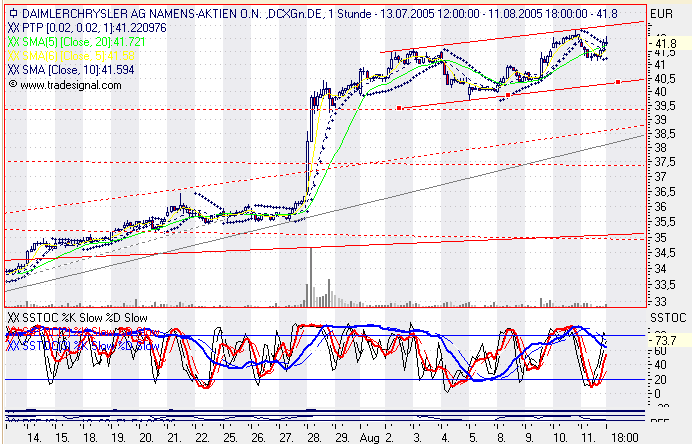Click the 10. date label on the time axis
Viewport: 692px width, 444px height.
pyautogui.click(x=560, y=438)
